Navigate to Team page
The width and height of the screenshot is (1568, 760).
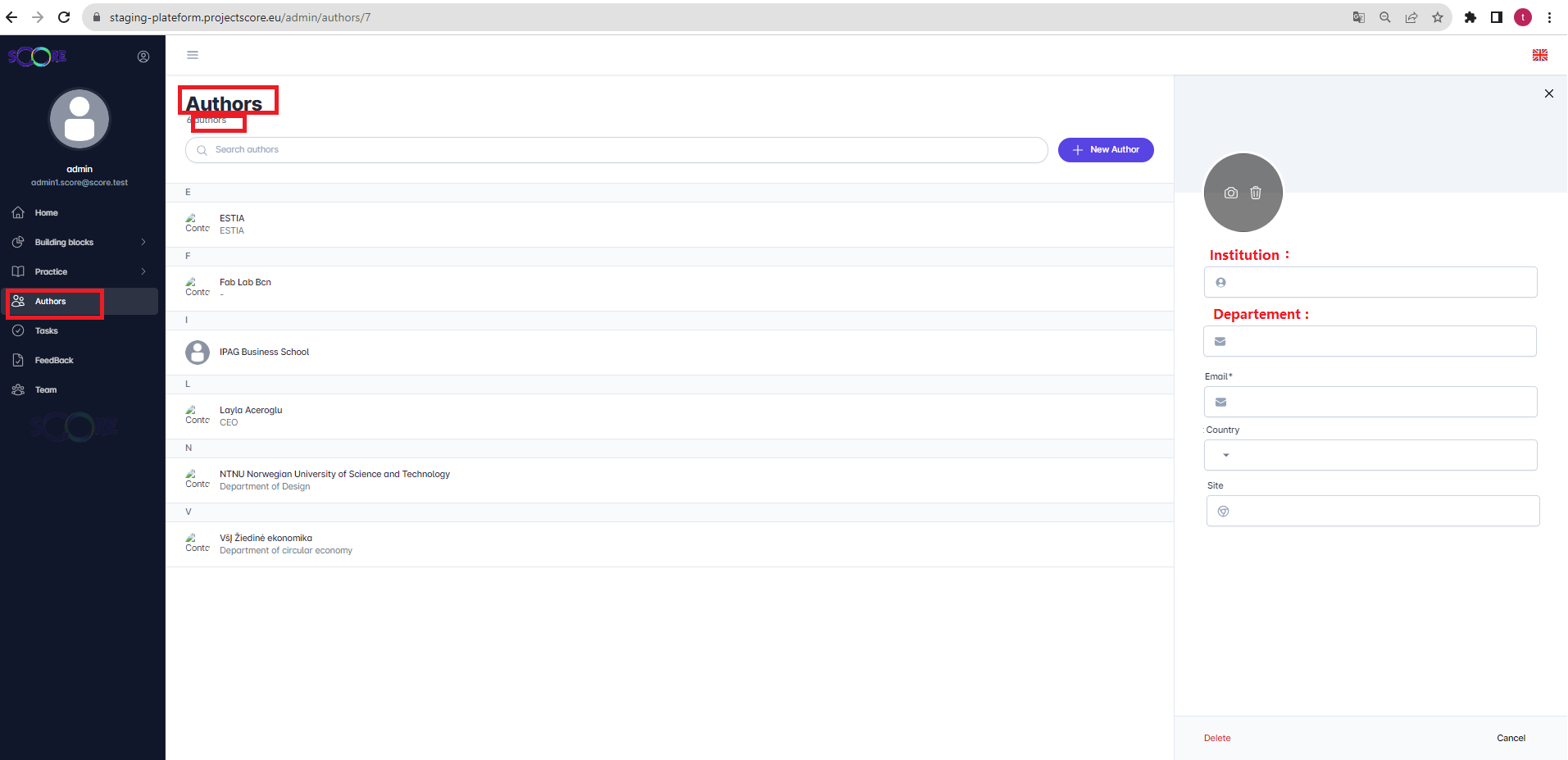pos(46,389)
